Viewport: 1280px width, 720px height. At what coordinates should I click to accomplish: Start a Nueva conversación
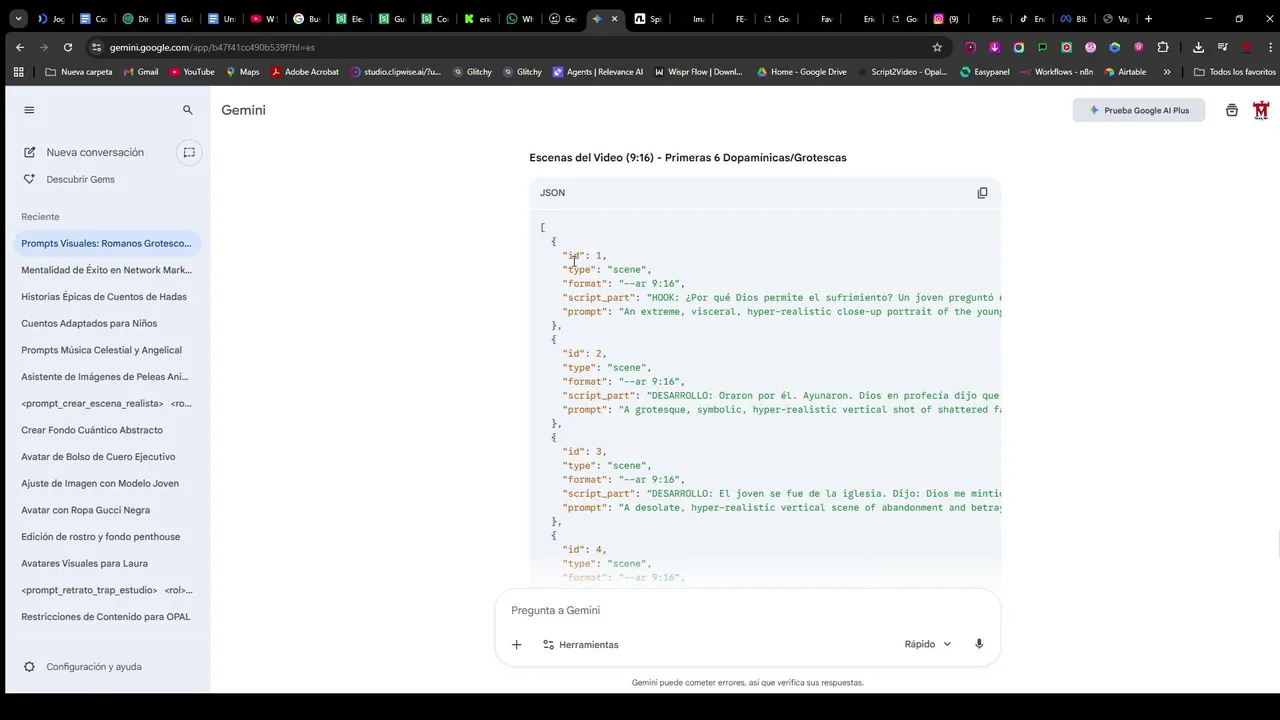point(94,152)
